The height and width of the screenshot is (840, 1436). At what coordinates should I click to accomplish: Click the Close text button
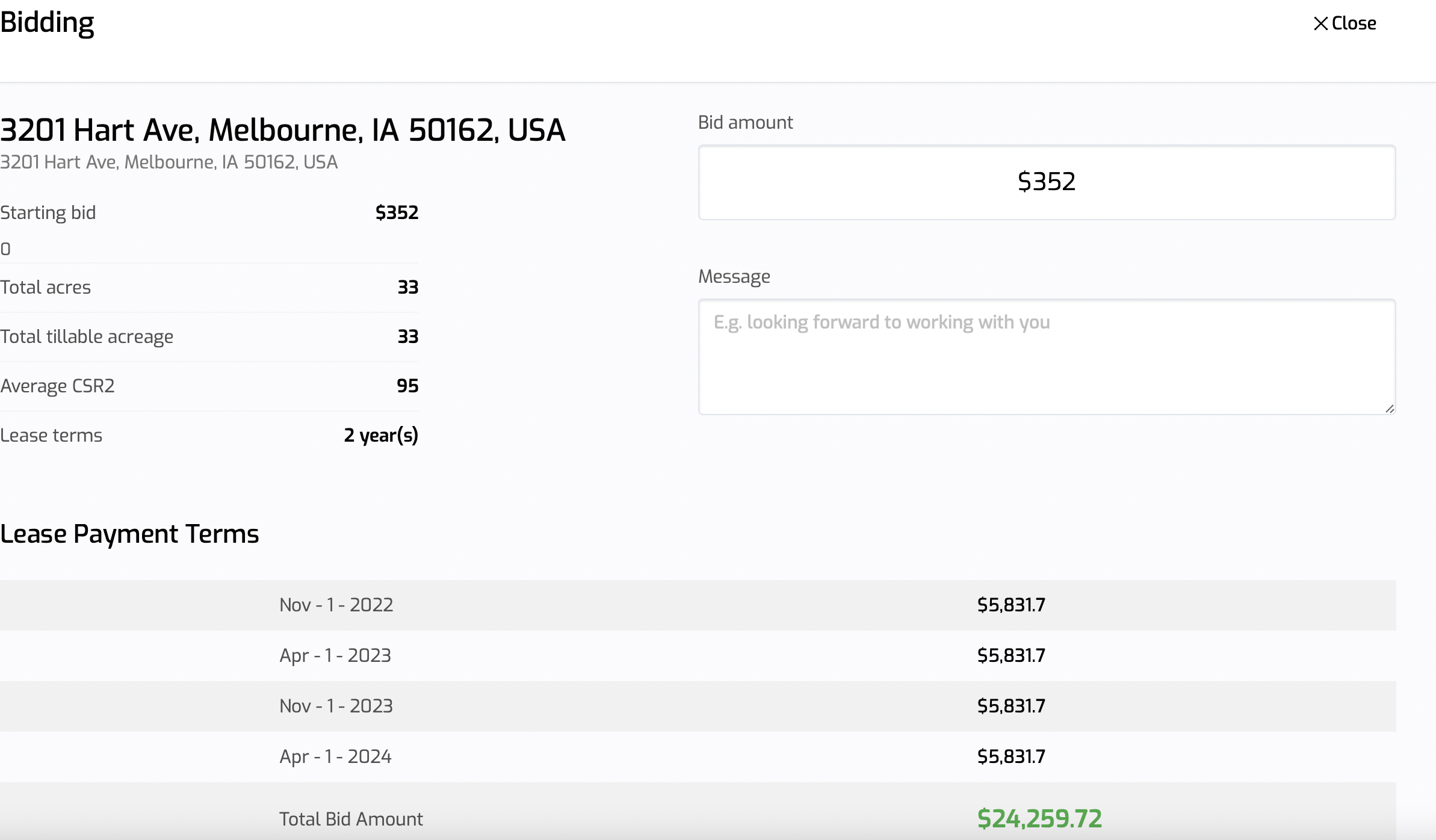click(1354, 23)
